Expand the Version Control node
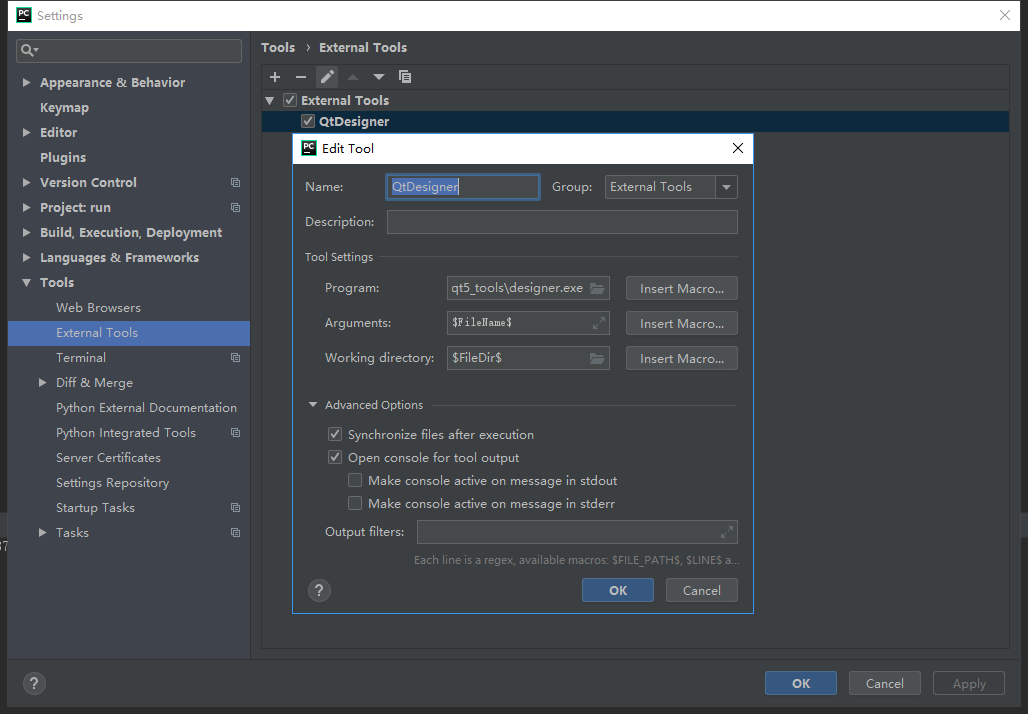The width and height of the screenshot is (1028, 714). 26,182
